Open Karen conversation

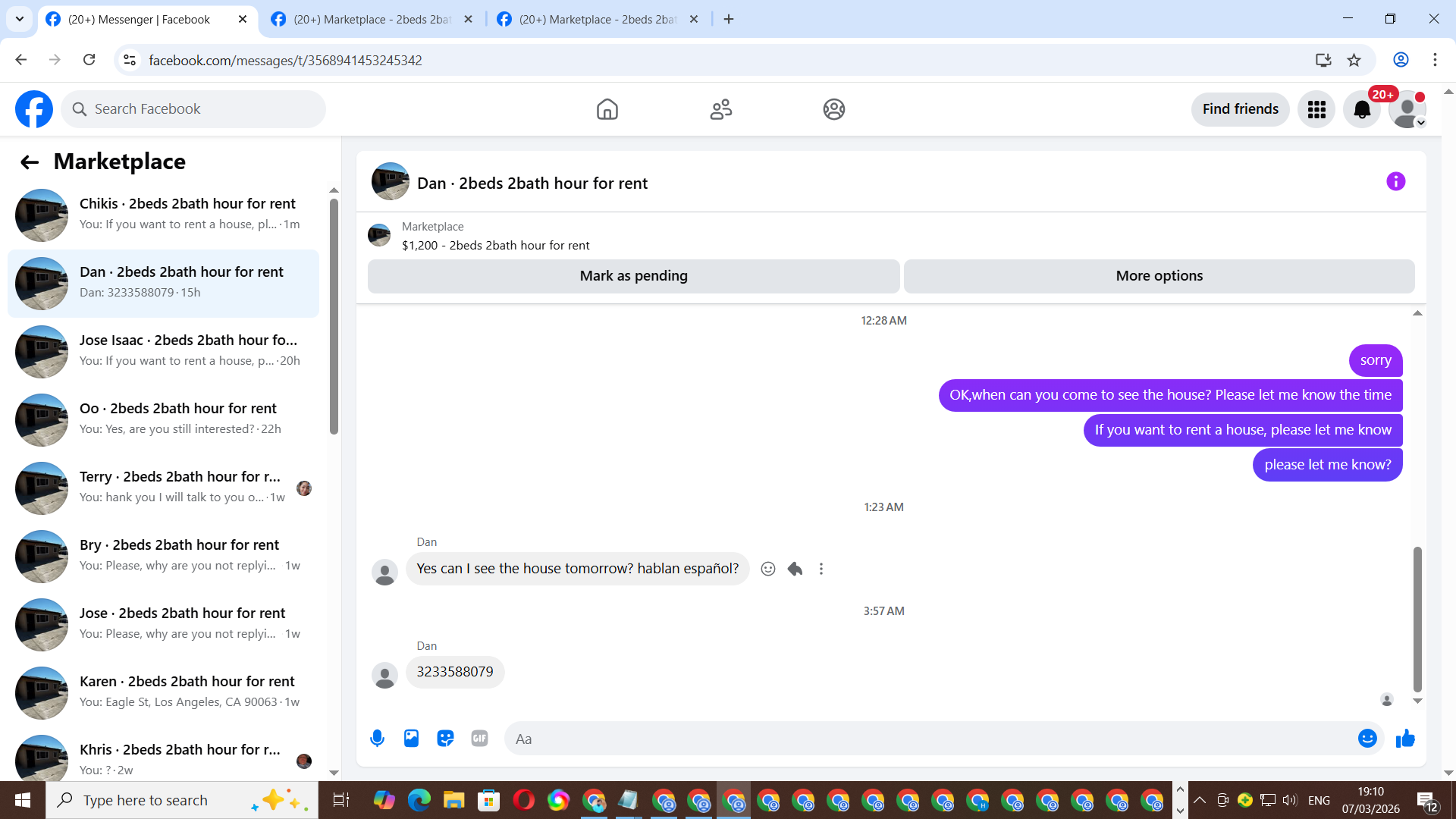coord(163,693)
